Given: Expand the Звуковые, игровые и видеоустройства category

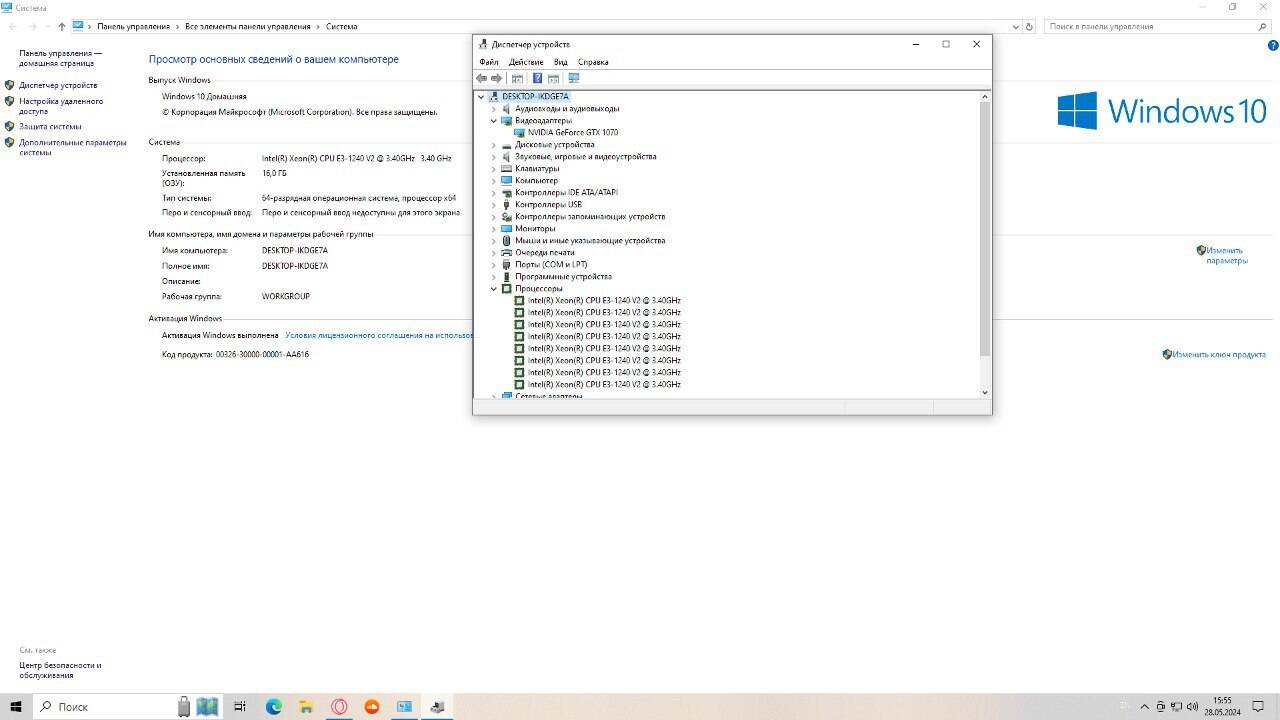Looking at the screenshot, I should coord(494,157).
